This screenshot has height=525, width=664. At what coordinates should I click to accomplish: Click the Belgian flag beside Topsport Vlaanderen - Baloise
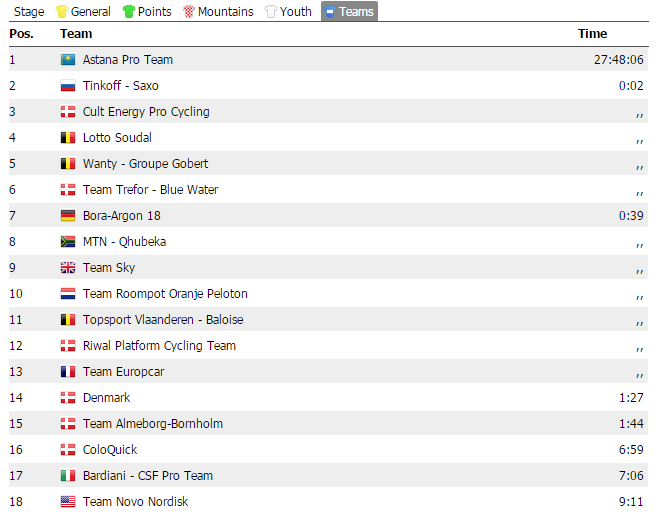[x=68, y=320]
